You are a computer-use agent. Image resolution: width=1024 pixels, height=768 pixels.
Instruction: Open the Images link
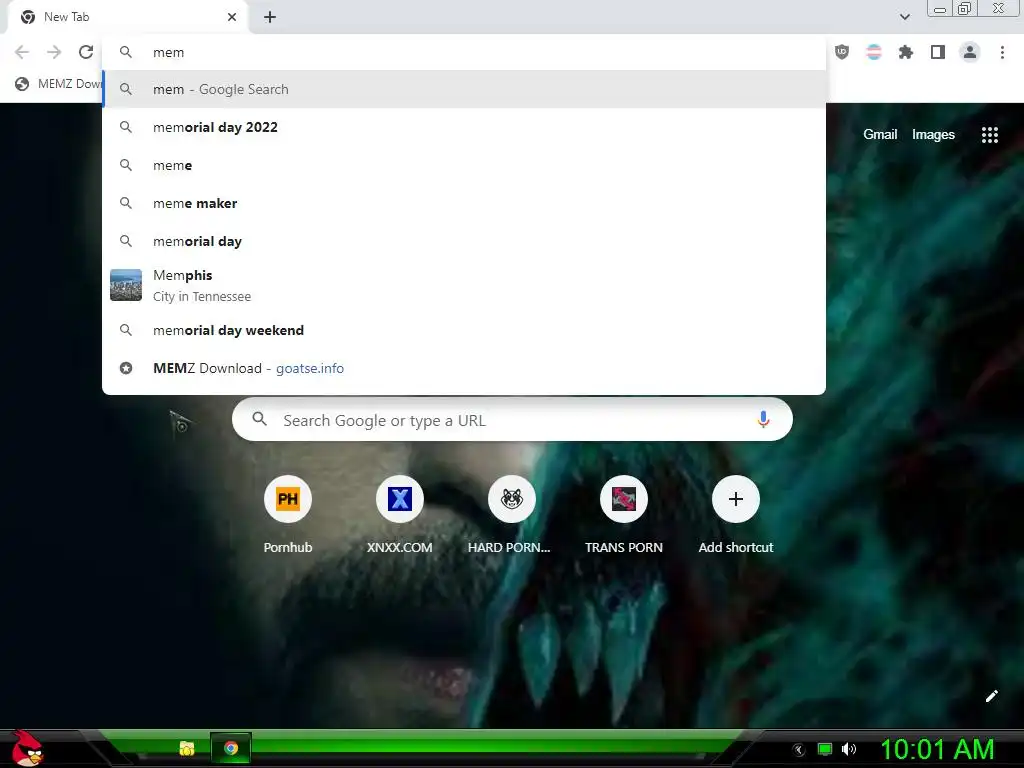coord(933,135)
